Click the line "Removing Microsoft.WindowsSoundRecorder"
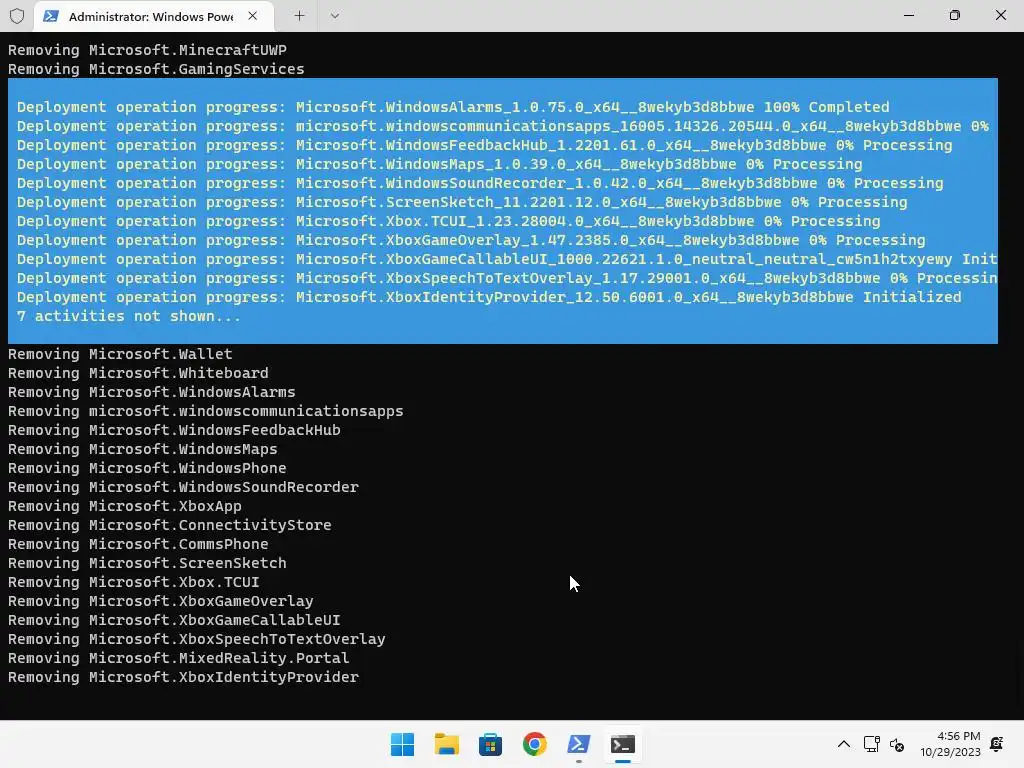 [184, 487]
